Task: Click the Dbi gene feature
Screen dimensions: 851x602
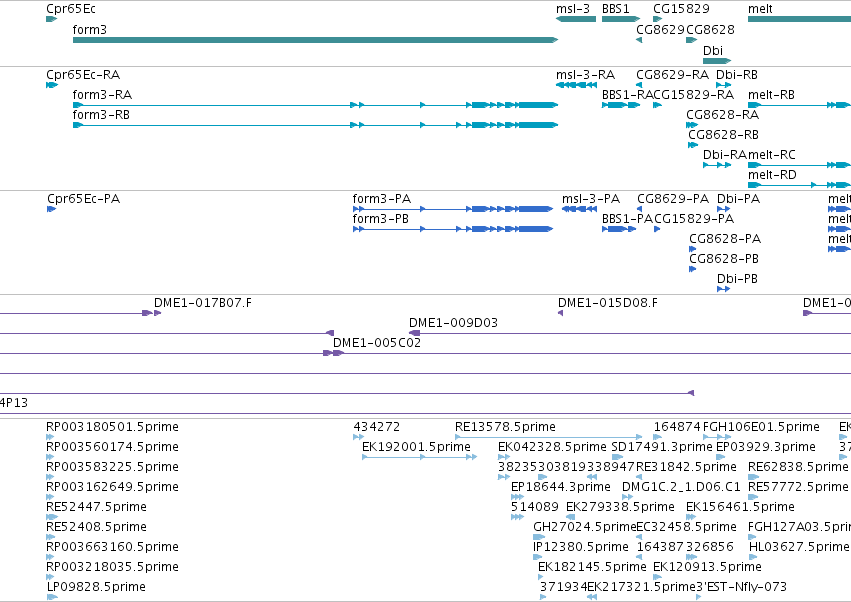Action: pos(717,61)
